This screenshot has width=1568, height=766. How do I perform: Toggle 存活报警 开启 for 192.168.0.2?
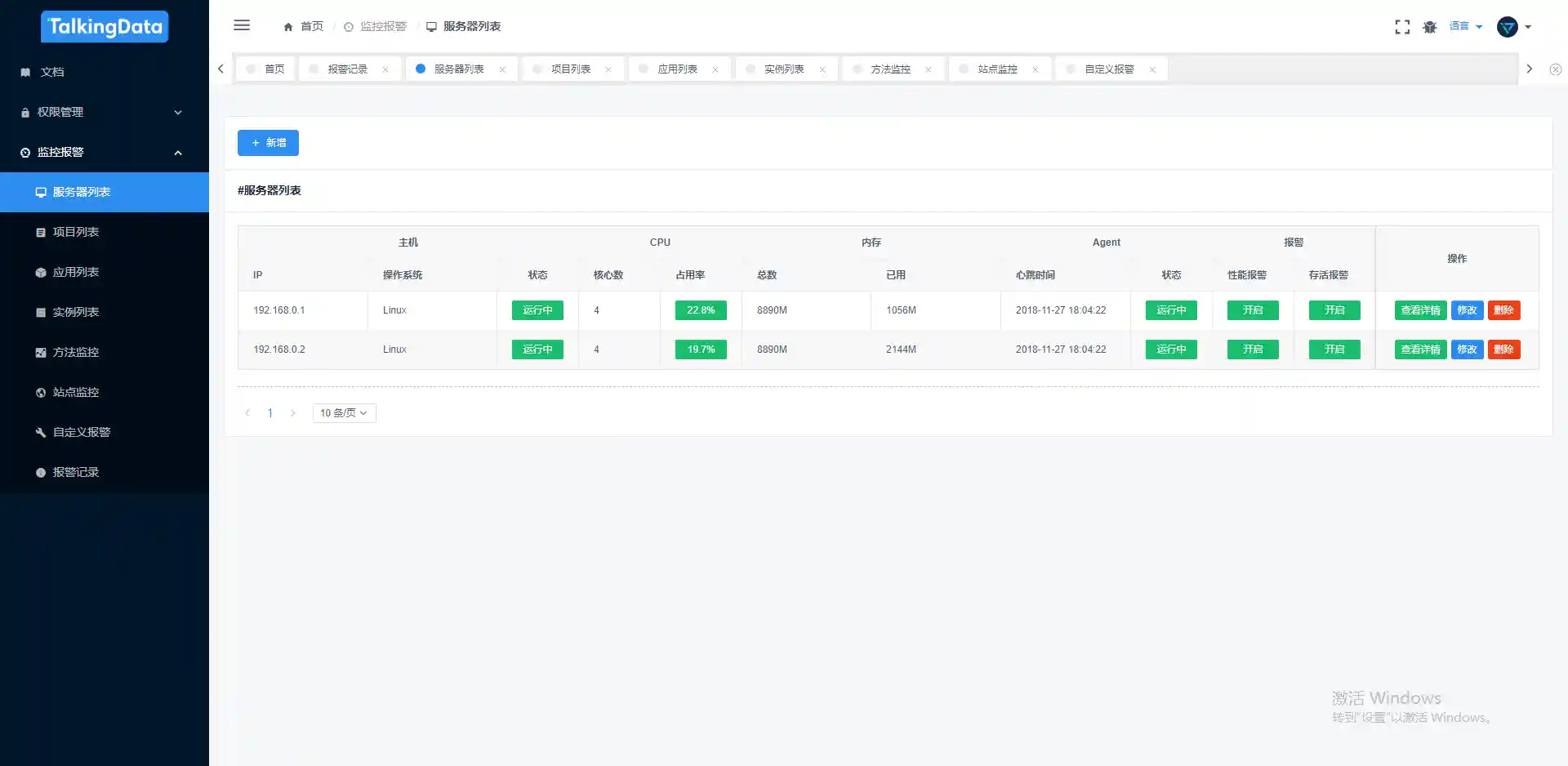tap(1334, 350)
